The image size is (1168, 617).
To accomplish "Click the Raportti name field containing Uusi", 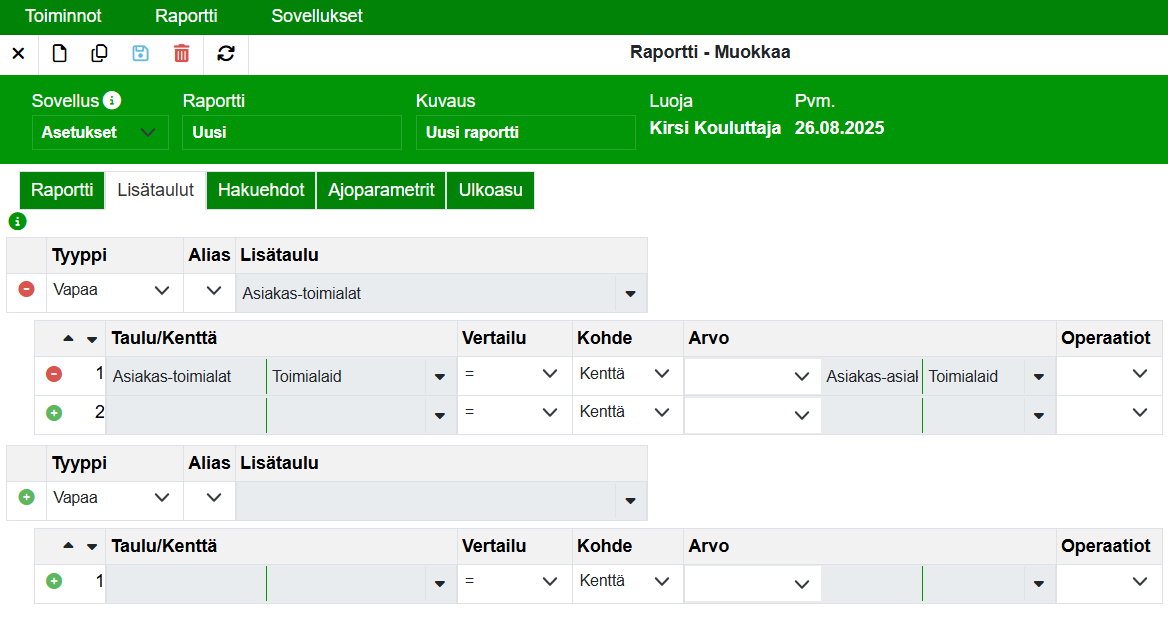I will coord(291,133).
